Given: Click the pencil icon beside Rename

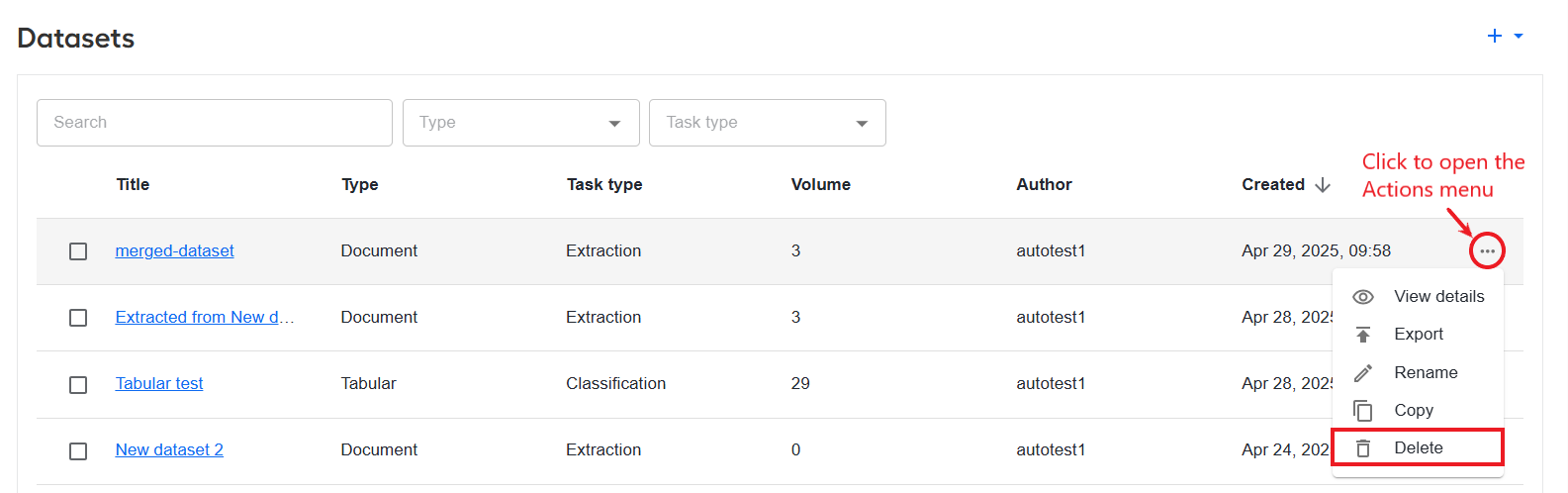Looking at the screenshot, I should click(1363, 373).
